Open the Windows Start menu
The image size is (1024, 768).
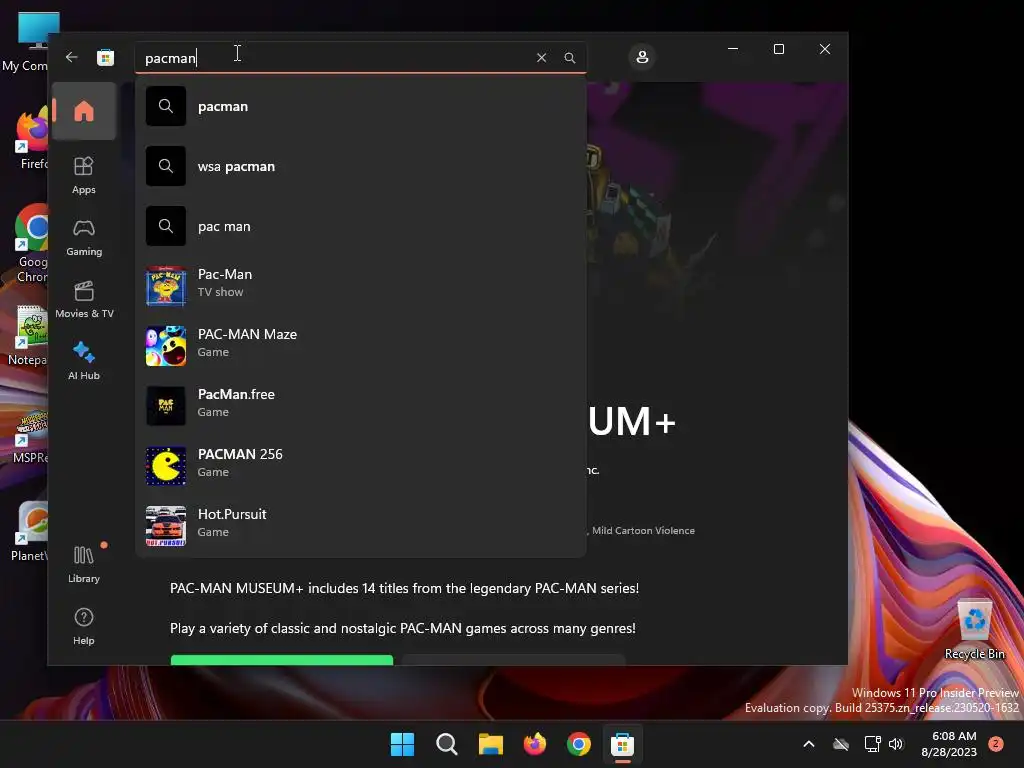coord(402,744)
